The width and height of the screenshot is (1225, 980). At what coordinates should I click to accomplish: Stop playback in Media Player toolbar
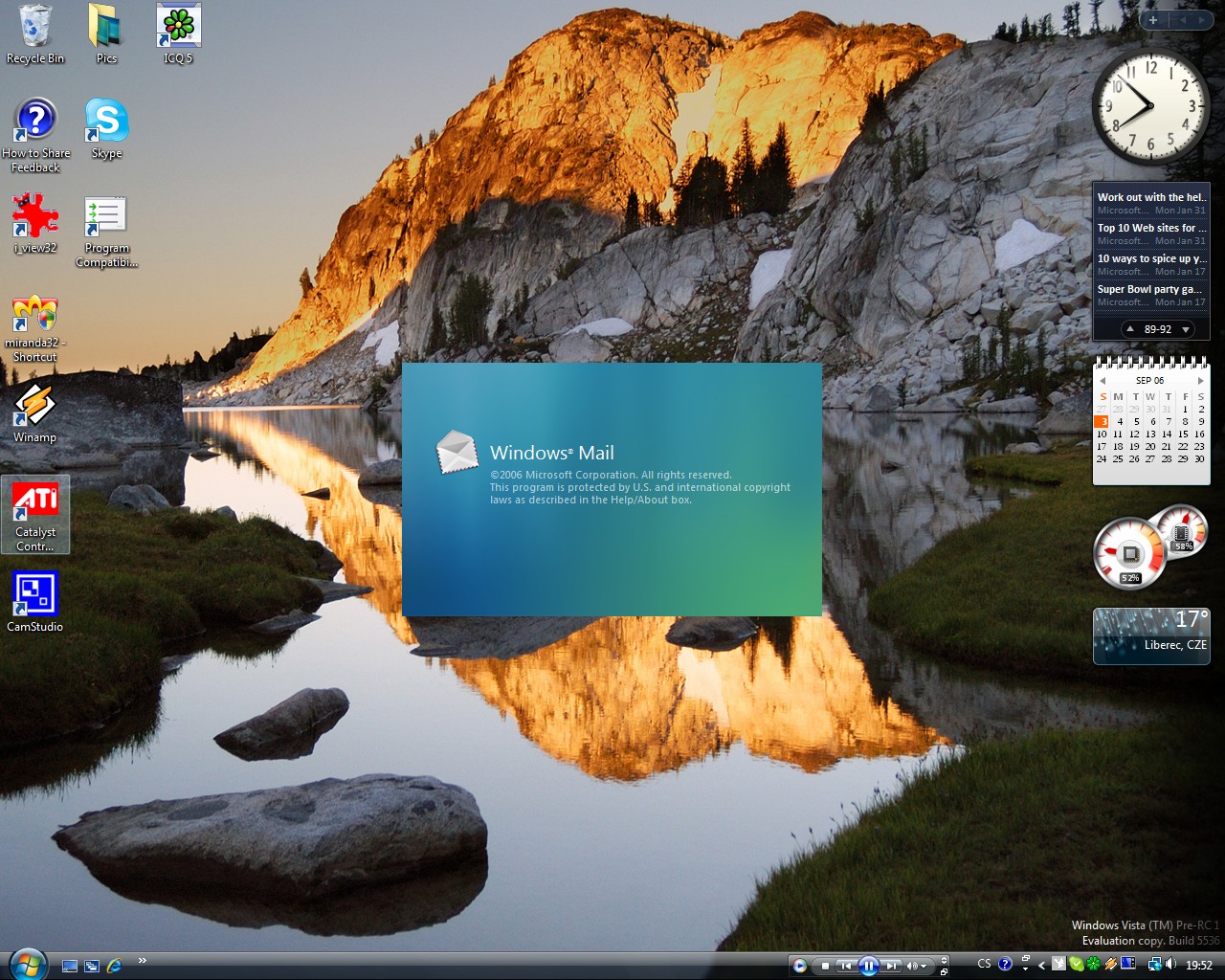pyautogui.click(x=825, y=966)
